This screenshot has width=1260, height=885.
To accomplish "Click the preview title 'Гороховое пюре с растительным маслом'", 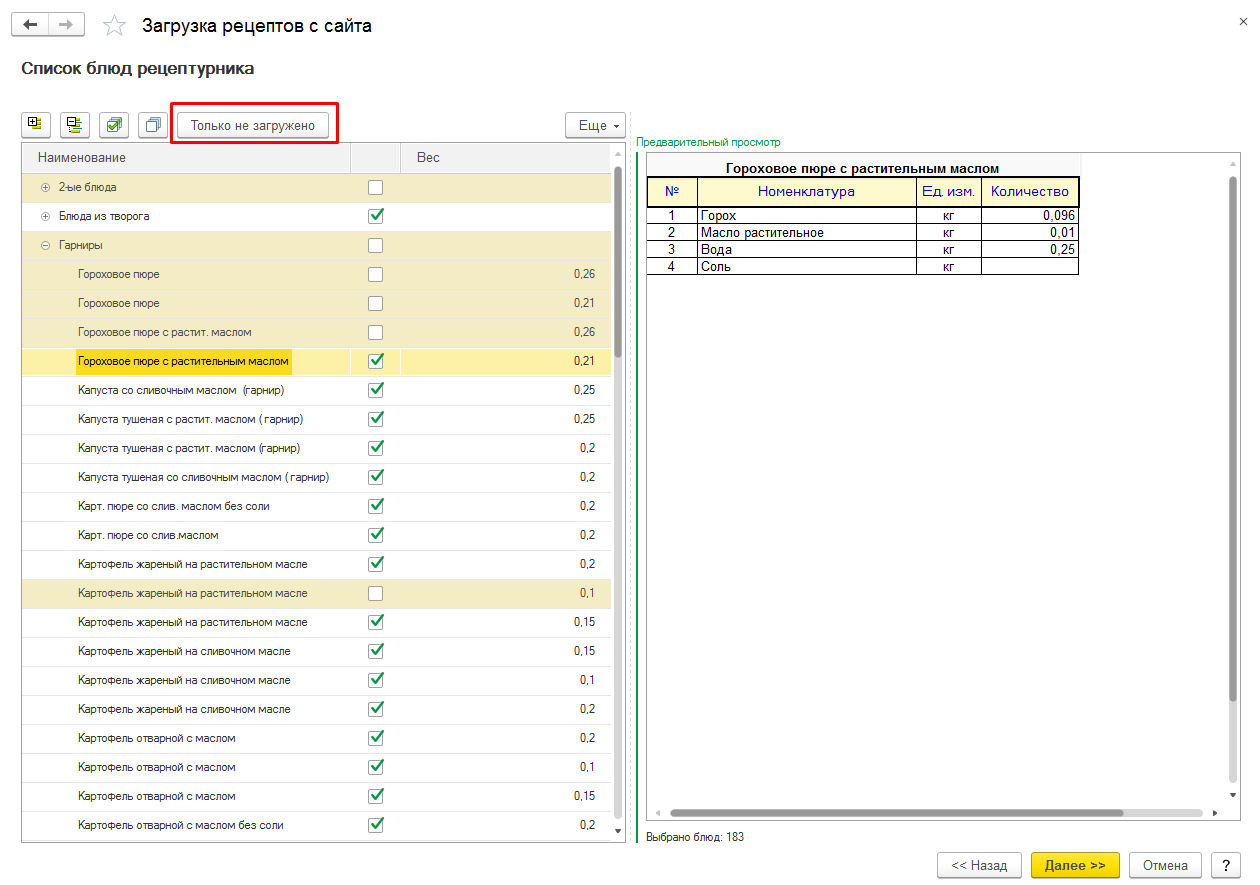I will click(862, 168).
